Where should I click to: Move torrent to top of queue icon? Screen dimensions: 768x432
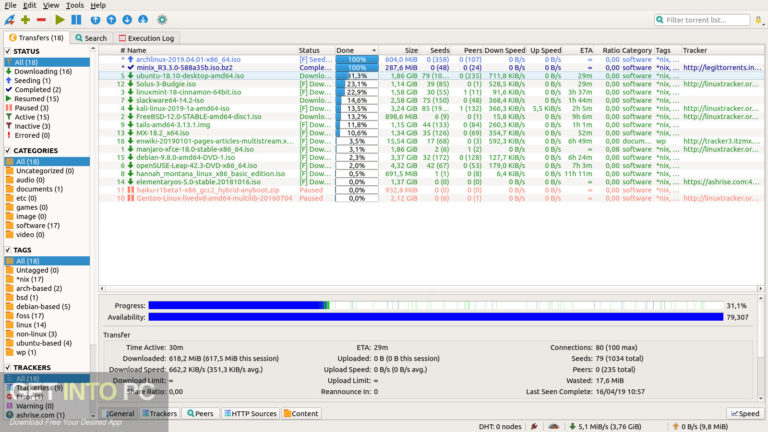[x=95, y=19]
